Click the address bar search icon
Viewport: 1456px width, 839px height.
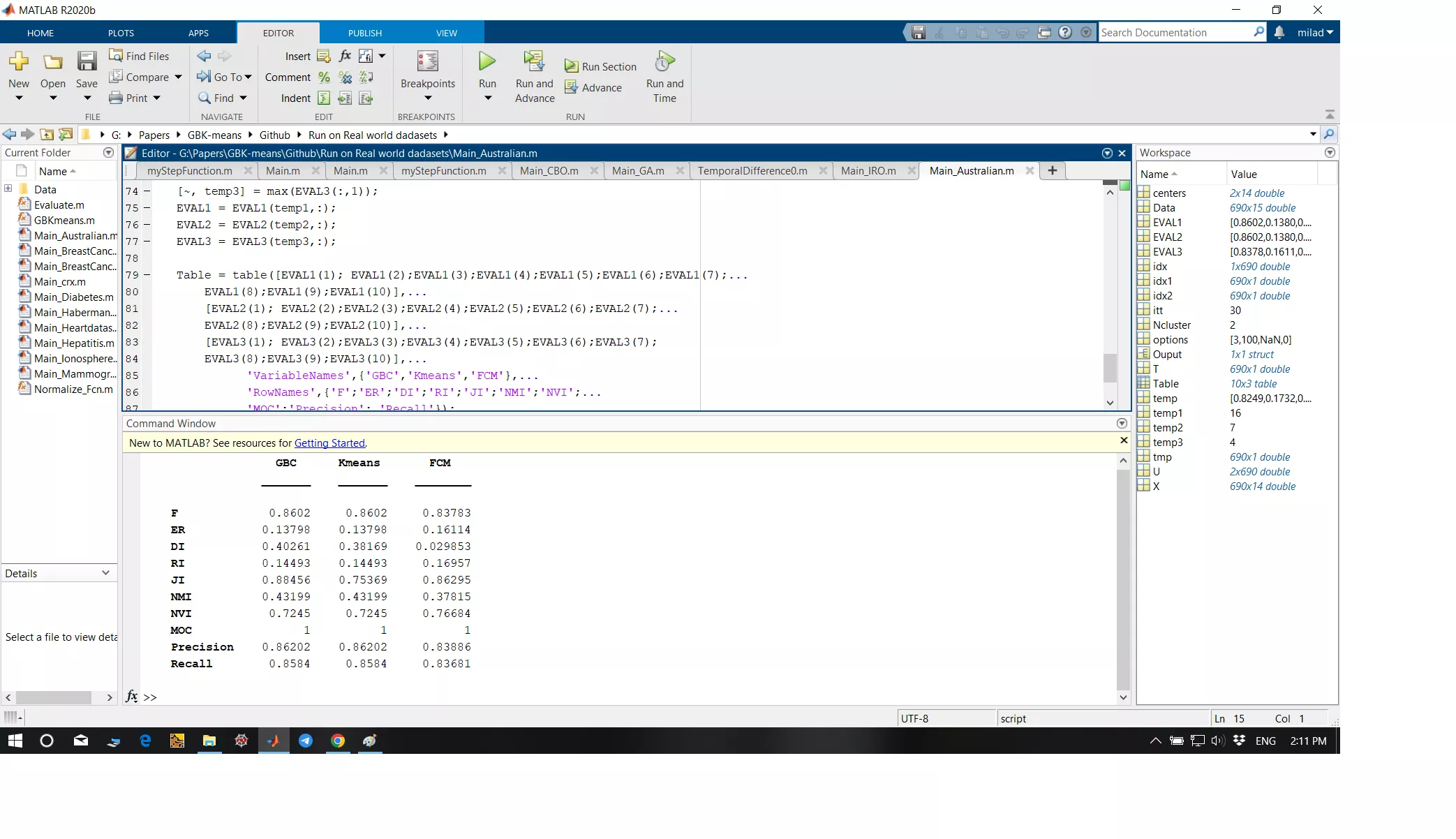(1329, 134)
